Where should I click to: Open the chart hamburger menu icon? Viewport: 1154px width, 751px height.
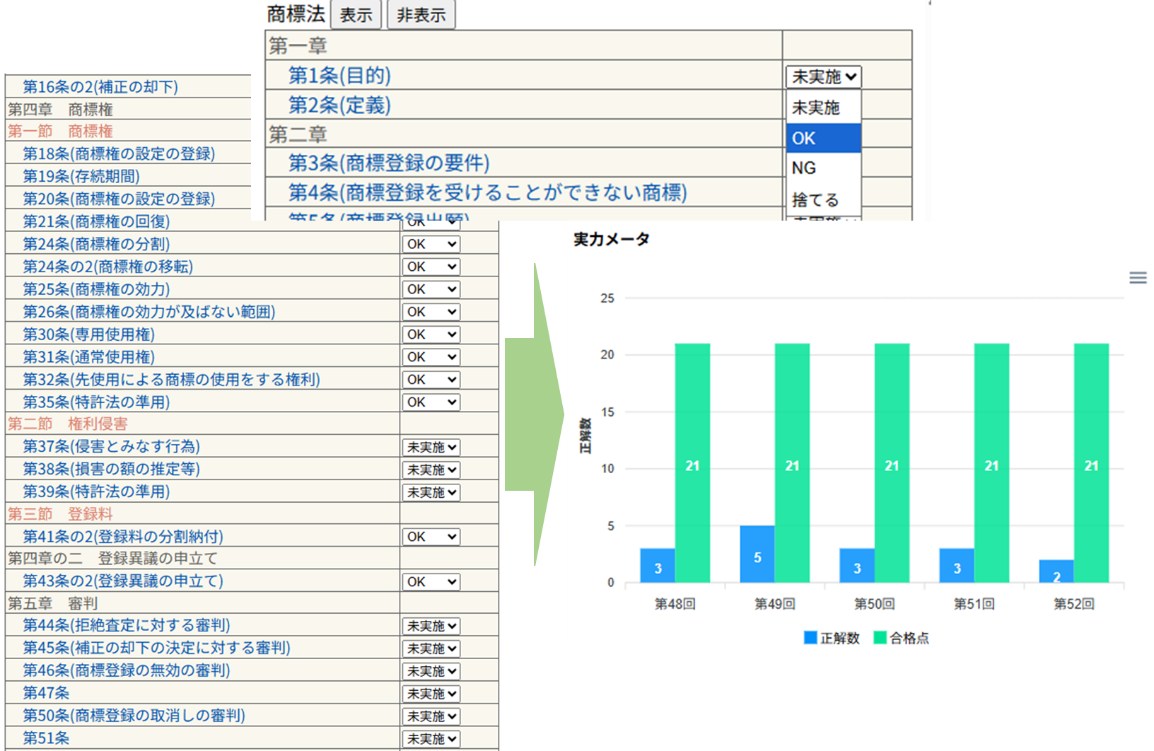1137,278
